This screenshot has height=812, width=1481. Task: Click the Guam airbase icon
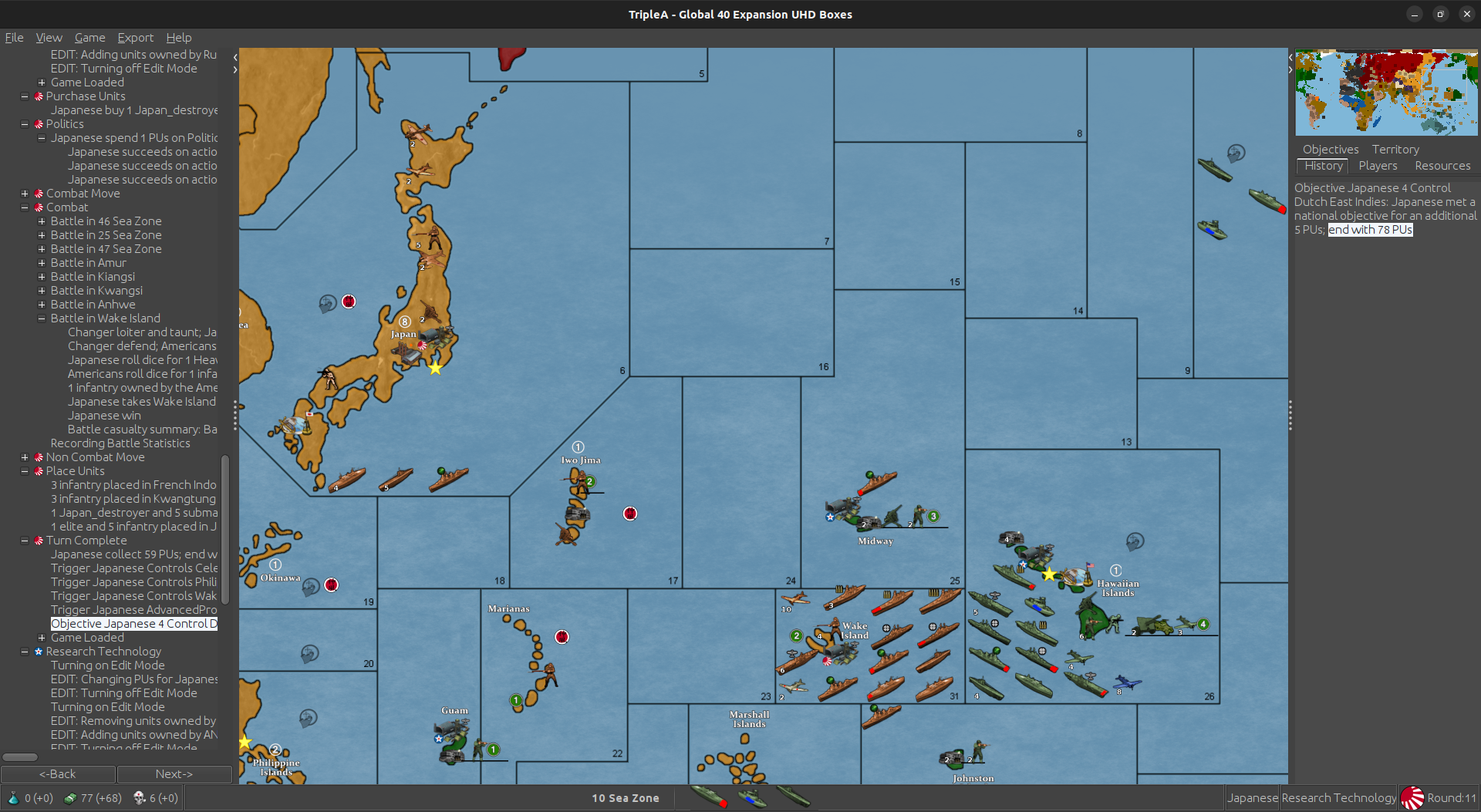click(450, 729)
